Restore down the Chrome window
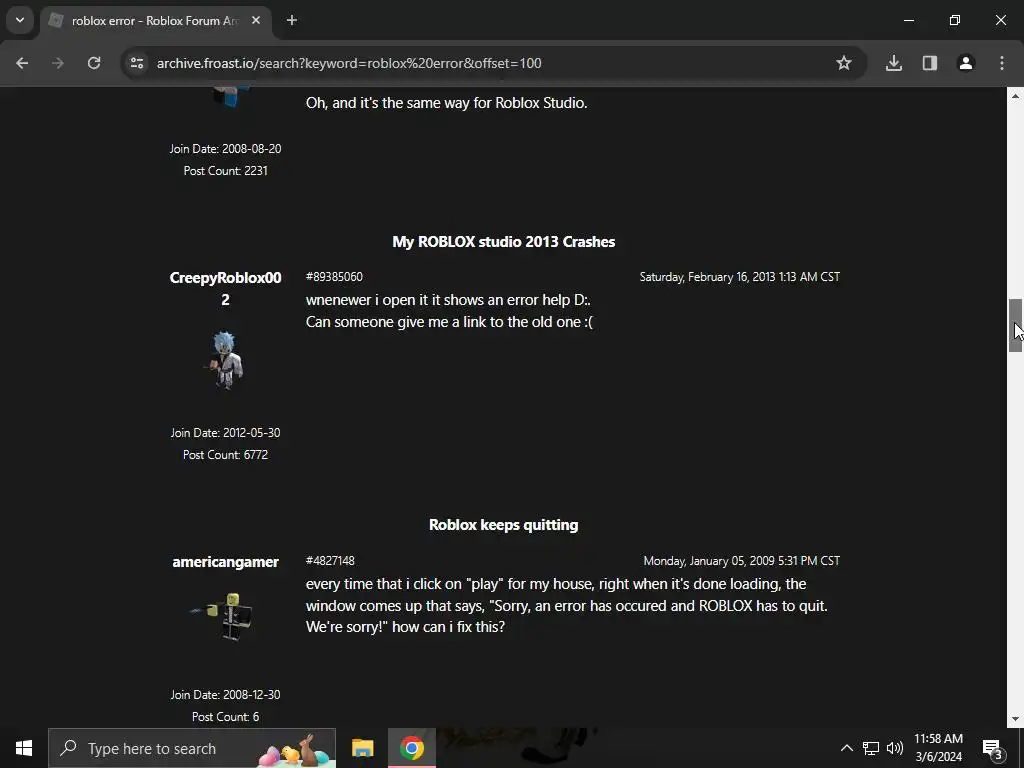Image resolution: width=1024 pixels, height=768 pixels. coord(955,20)
